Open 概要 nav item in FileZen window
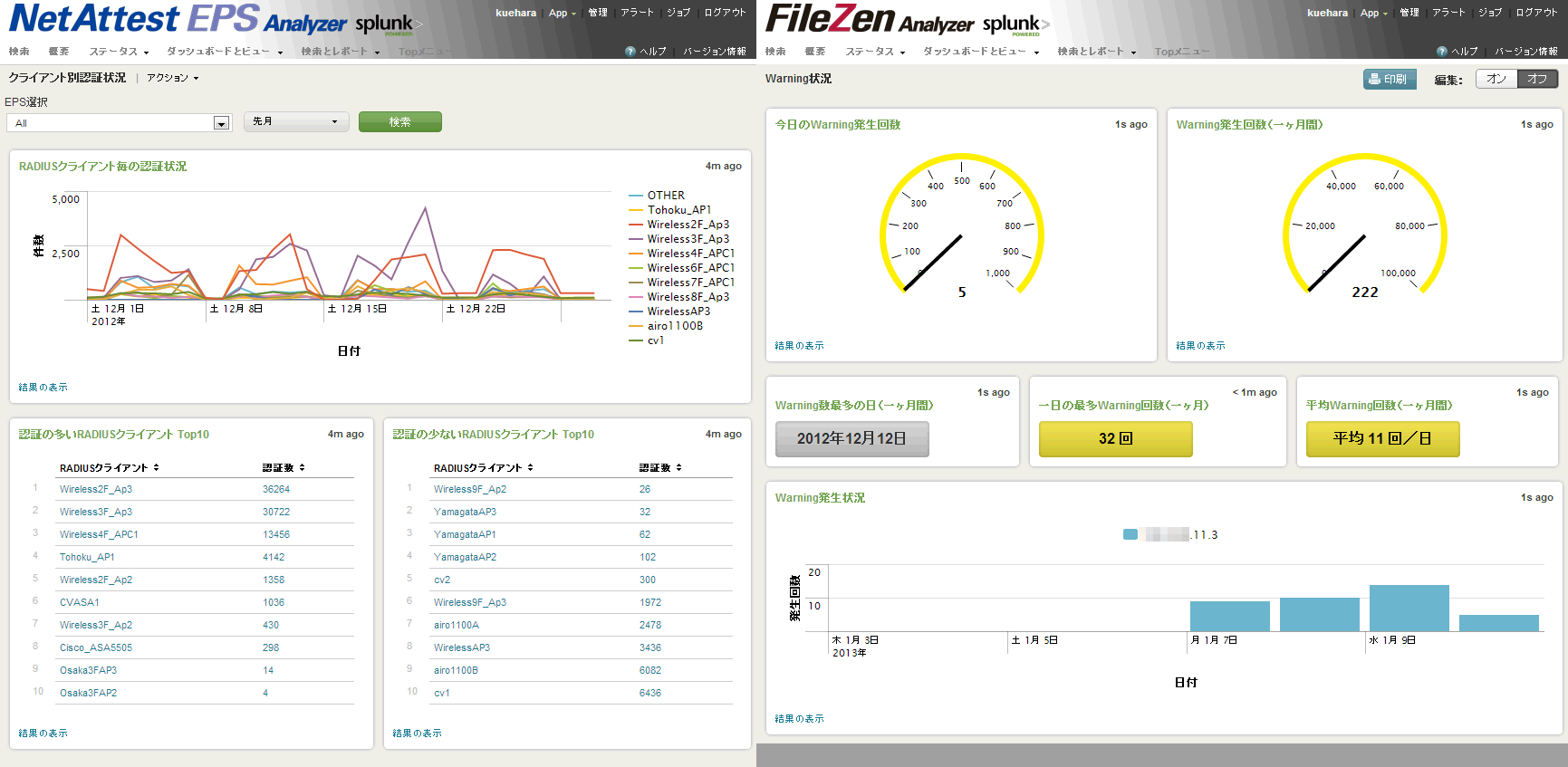This screenshot has width=1568, height=767. pyautogui.click(x=815, y=52)
